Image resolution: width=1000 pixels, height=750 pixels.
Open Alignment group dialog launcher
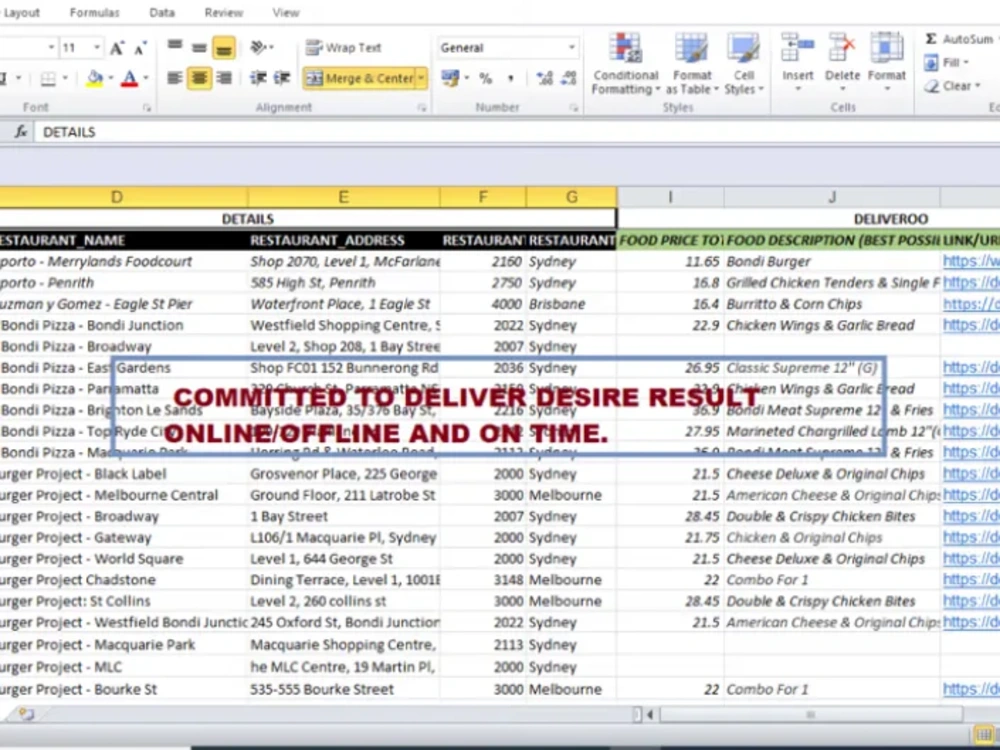[x=422, y=108]
